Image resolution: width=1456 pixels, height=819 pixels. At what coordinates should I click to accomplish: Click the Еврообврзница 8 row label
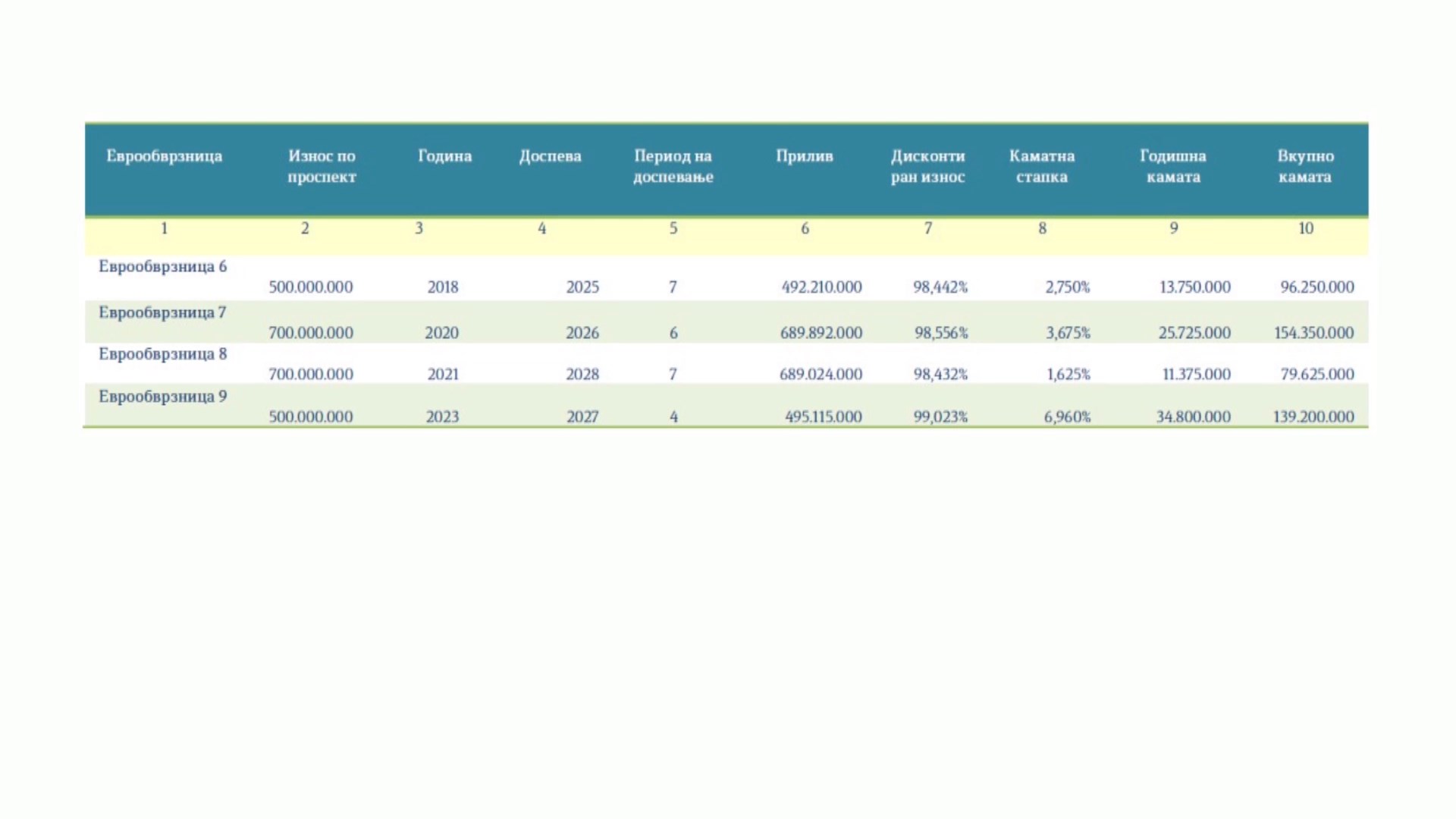162,354
